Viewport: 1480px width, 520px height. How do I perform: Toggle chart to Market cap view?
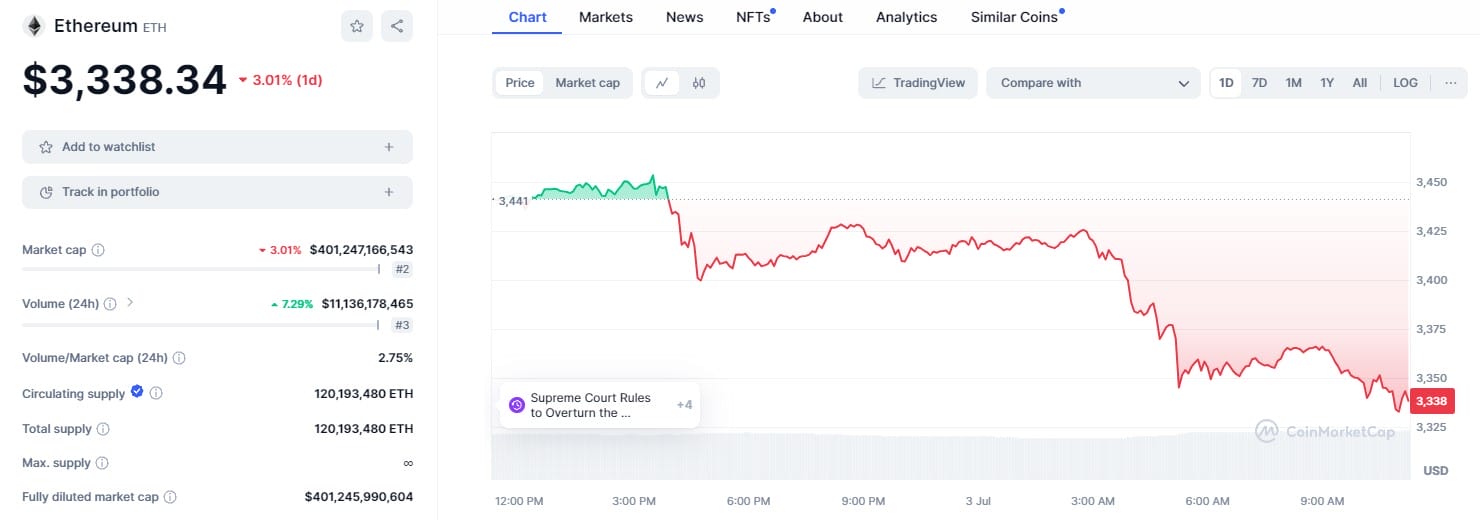[x=587, y=83]
